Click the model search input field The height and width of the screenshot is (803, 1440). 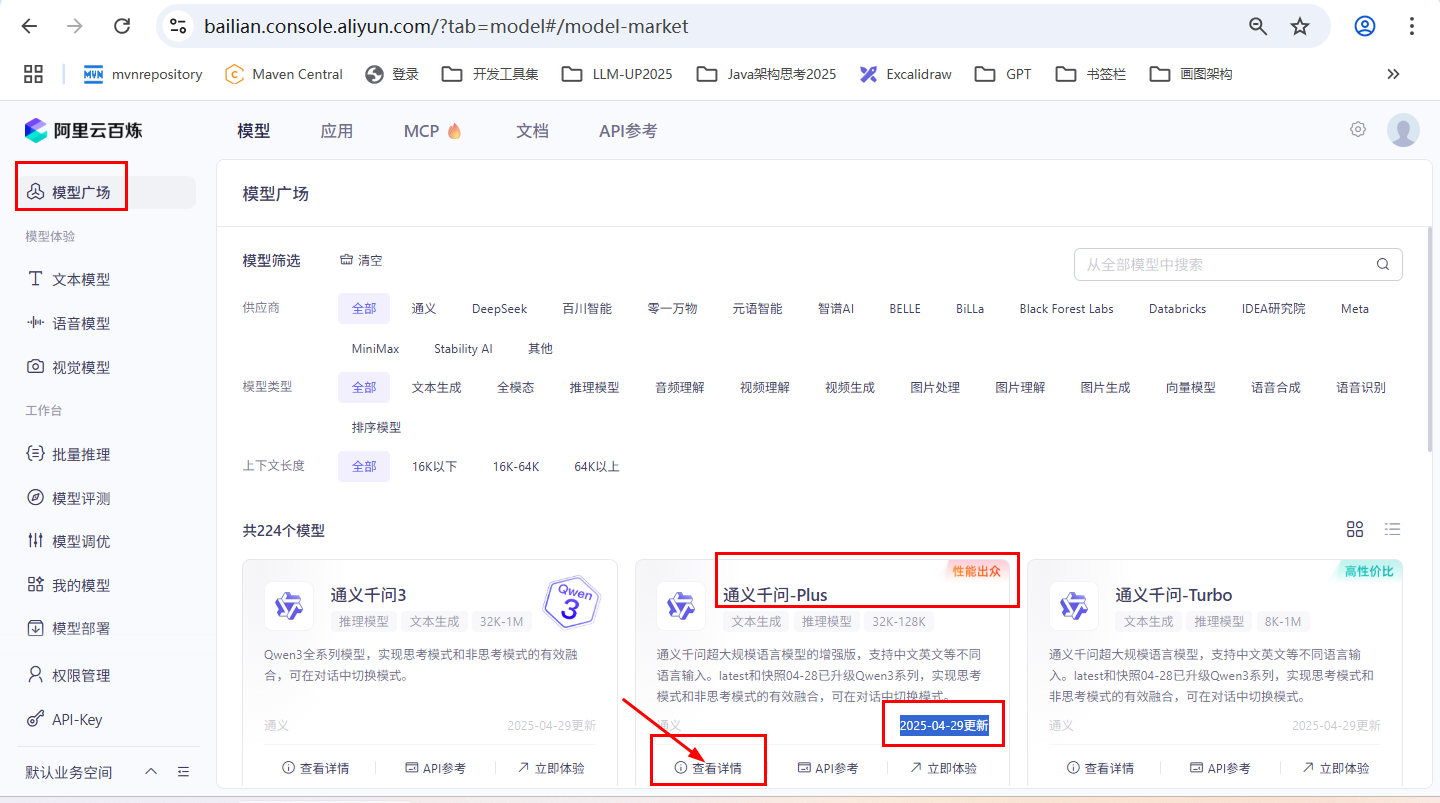pos(1230,264)
